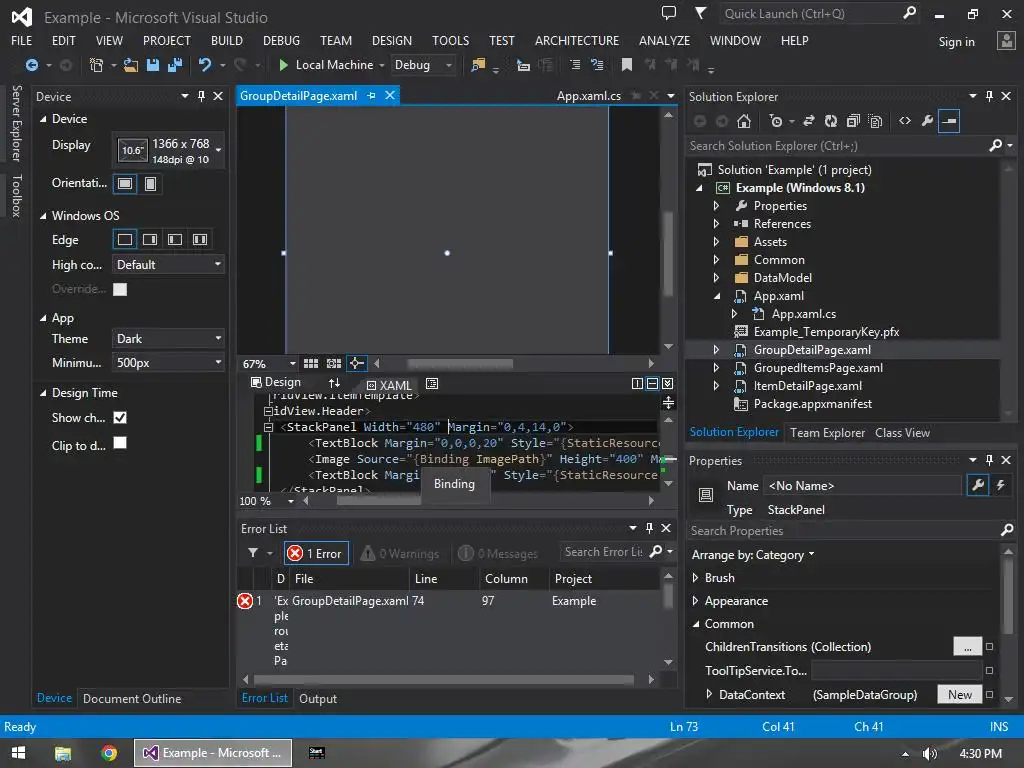
Task: Collapse the XAML pane icon
Action: click(x=667, y=383)
